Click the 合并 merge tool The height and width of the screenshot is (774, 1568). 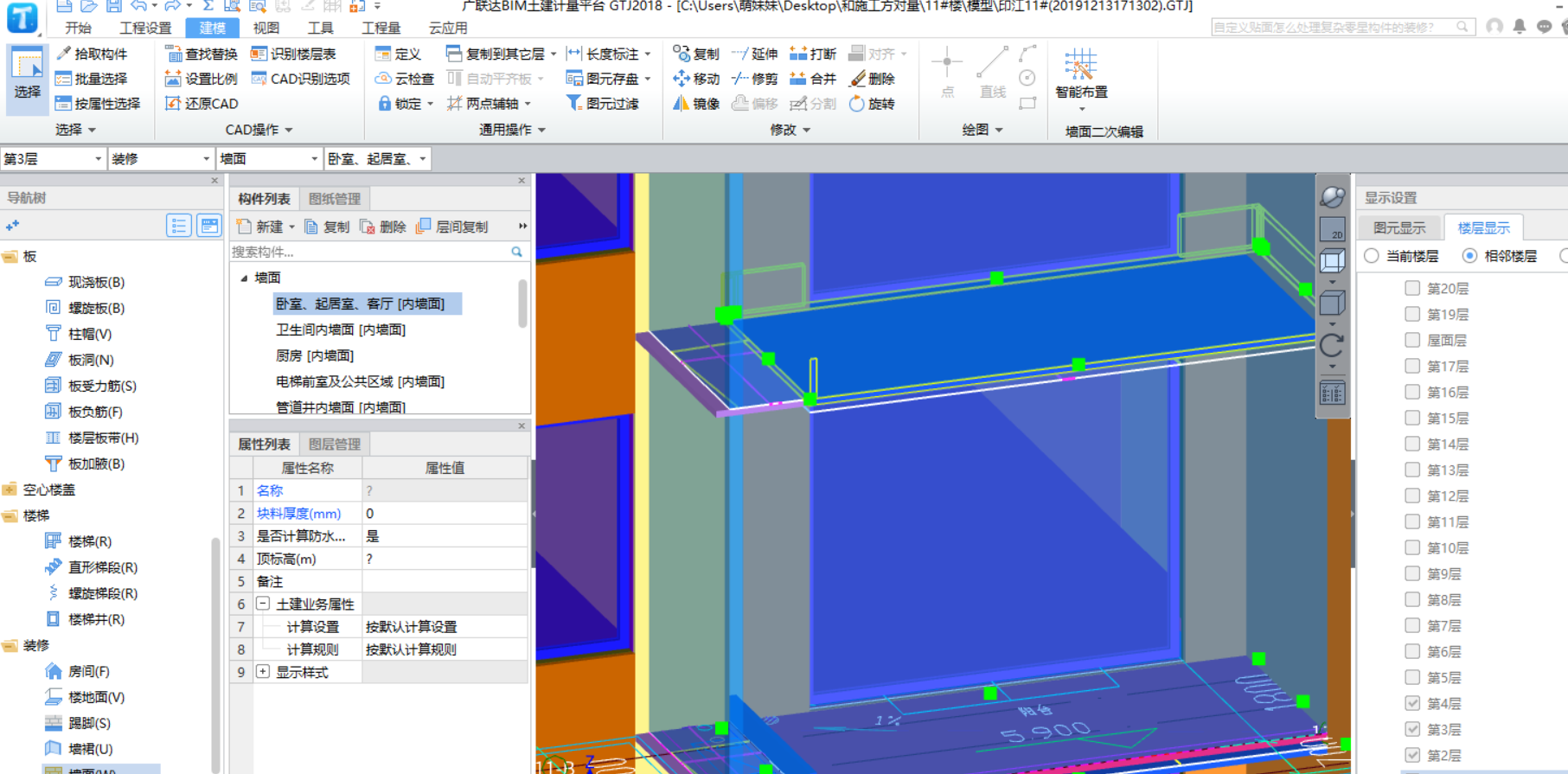[813, 79]
